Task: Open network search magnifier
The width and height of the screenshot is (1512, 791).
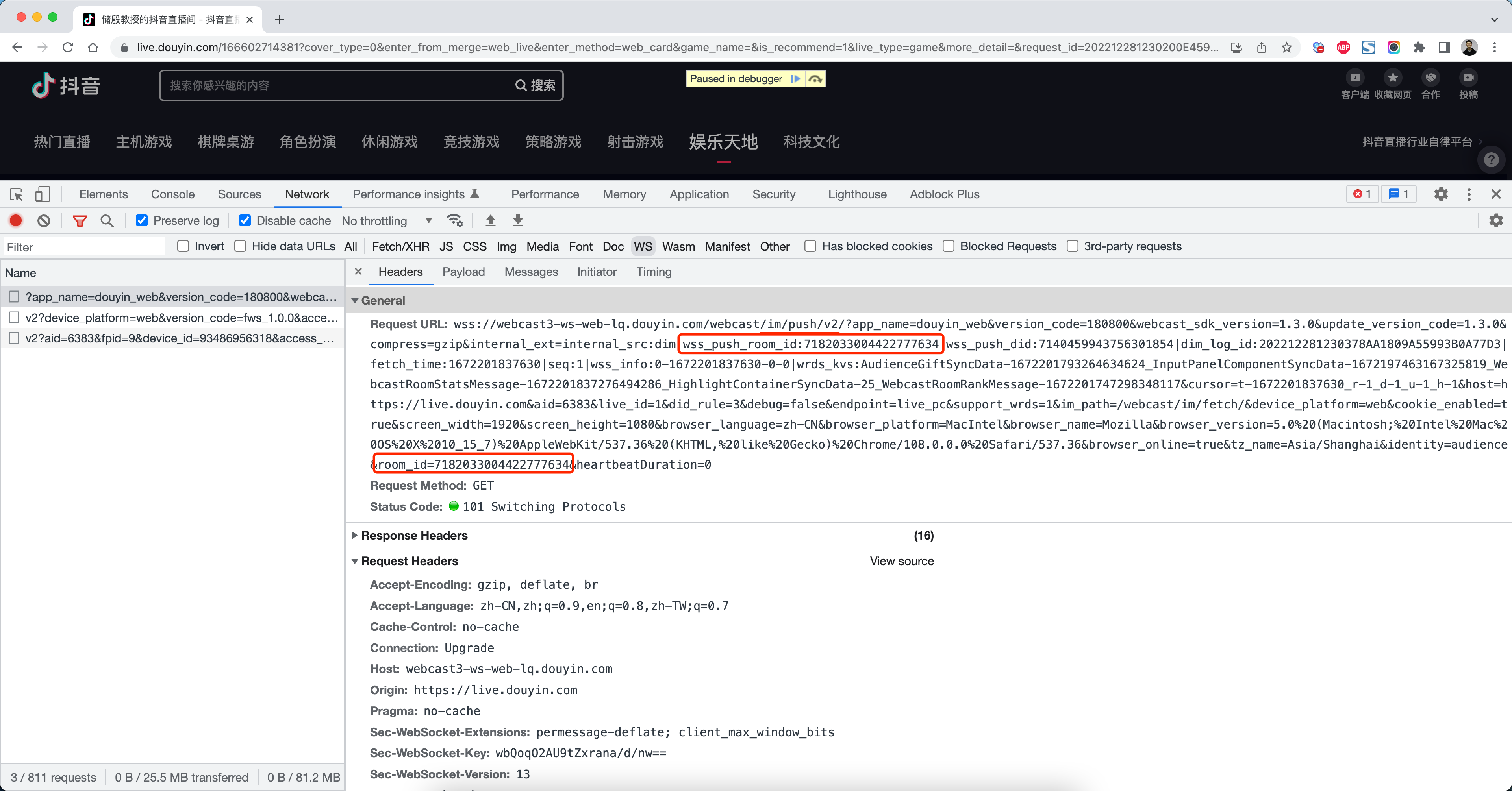Action: point(107,221)
